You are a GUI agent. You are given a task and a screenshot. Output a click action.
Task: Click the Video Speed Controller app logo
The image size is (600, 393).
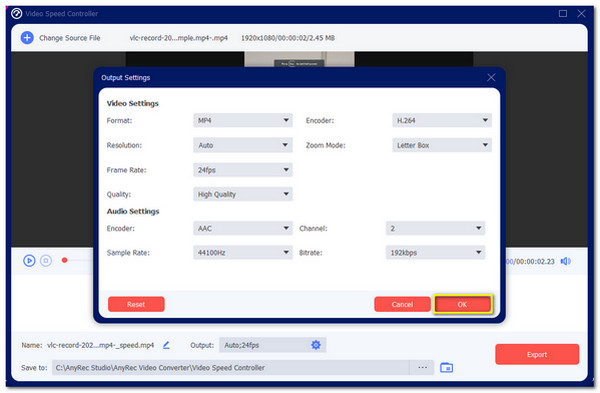16,14
